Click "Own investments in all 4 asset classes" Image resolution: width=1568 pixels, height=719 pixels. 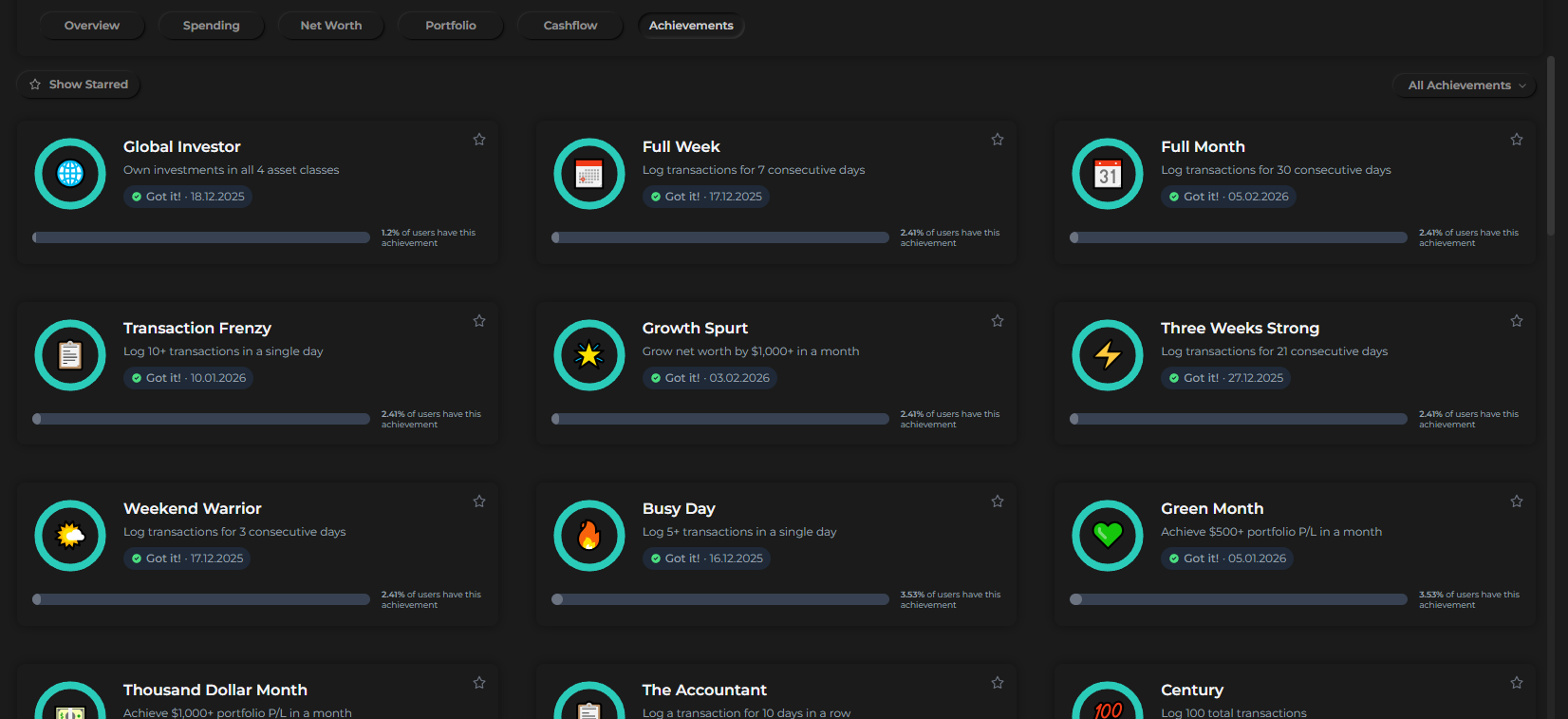click(232, 170)
